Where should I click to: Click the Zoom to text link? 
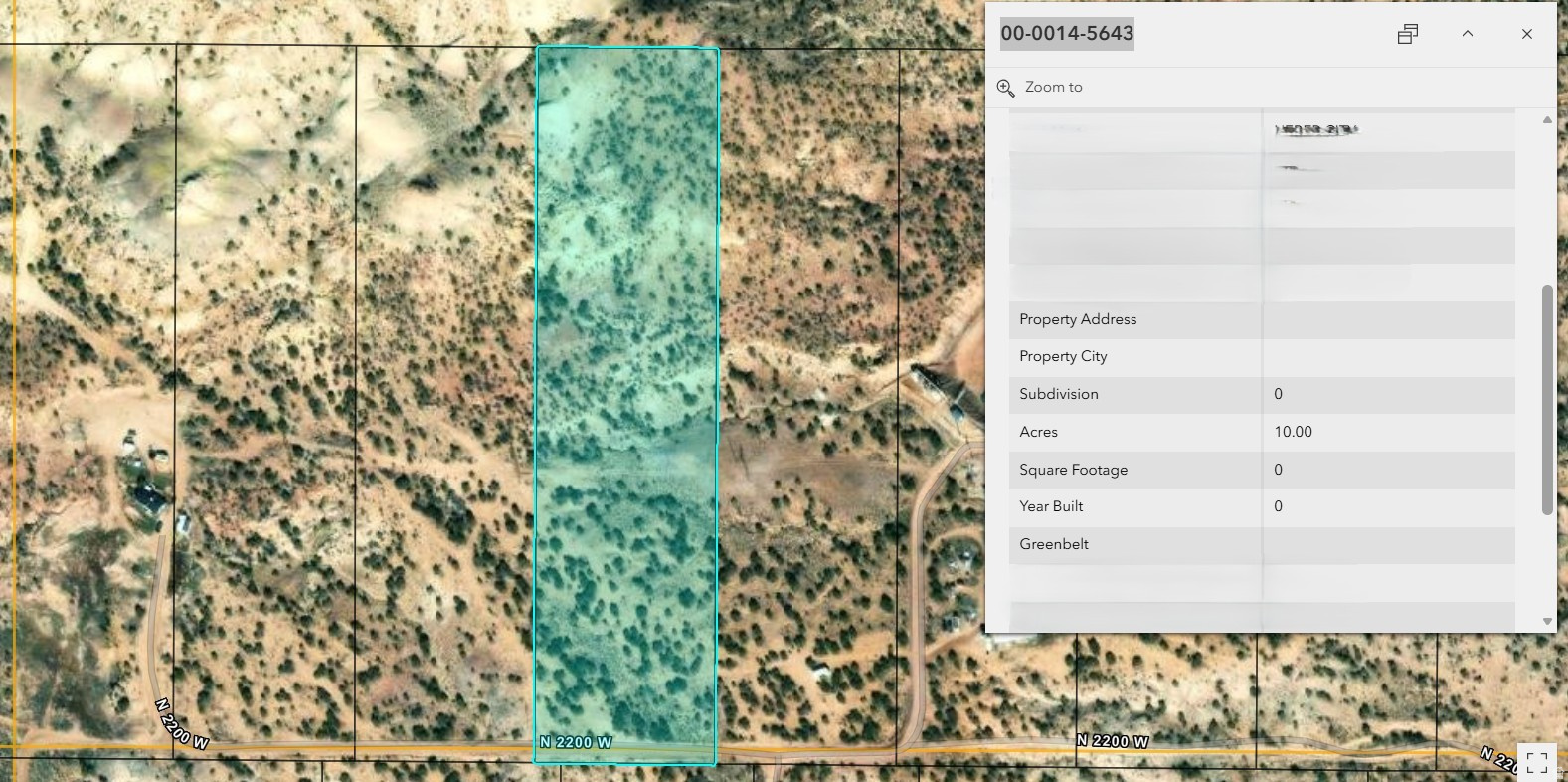point(1053,88)
